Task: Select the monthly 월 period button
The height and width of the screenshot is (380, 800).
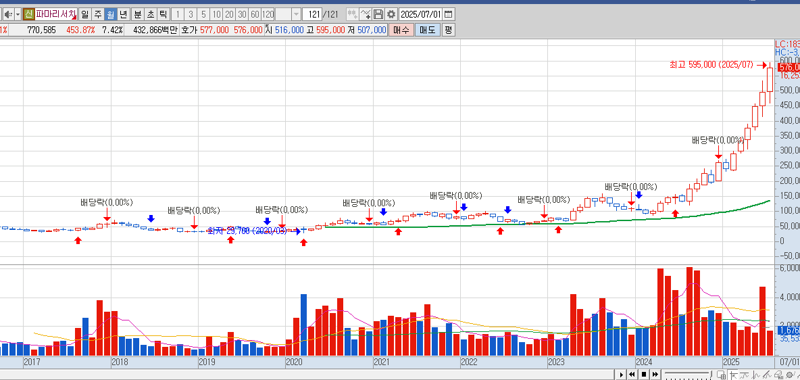Action: [110, 14]
